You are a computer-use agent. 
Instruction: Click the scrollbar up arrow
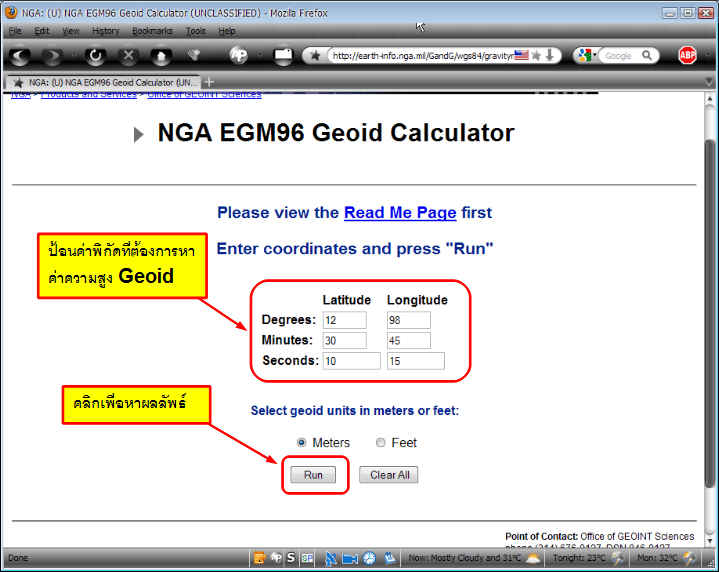710,99
